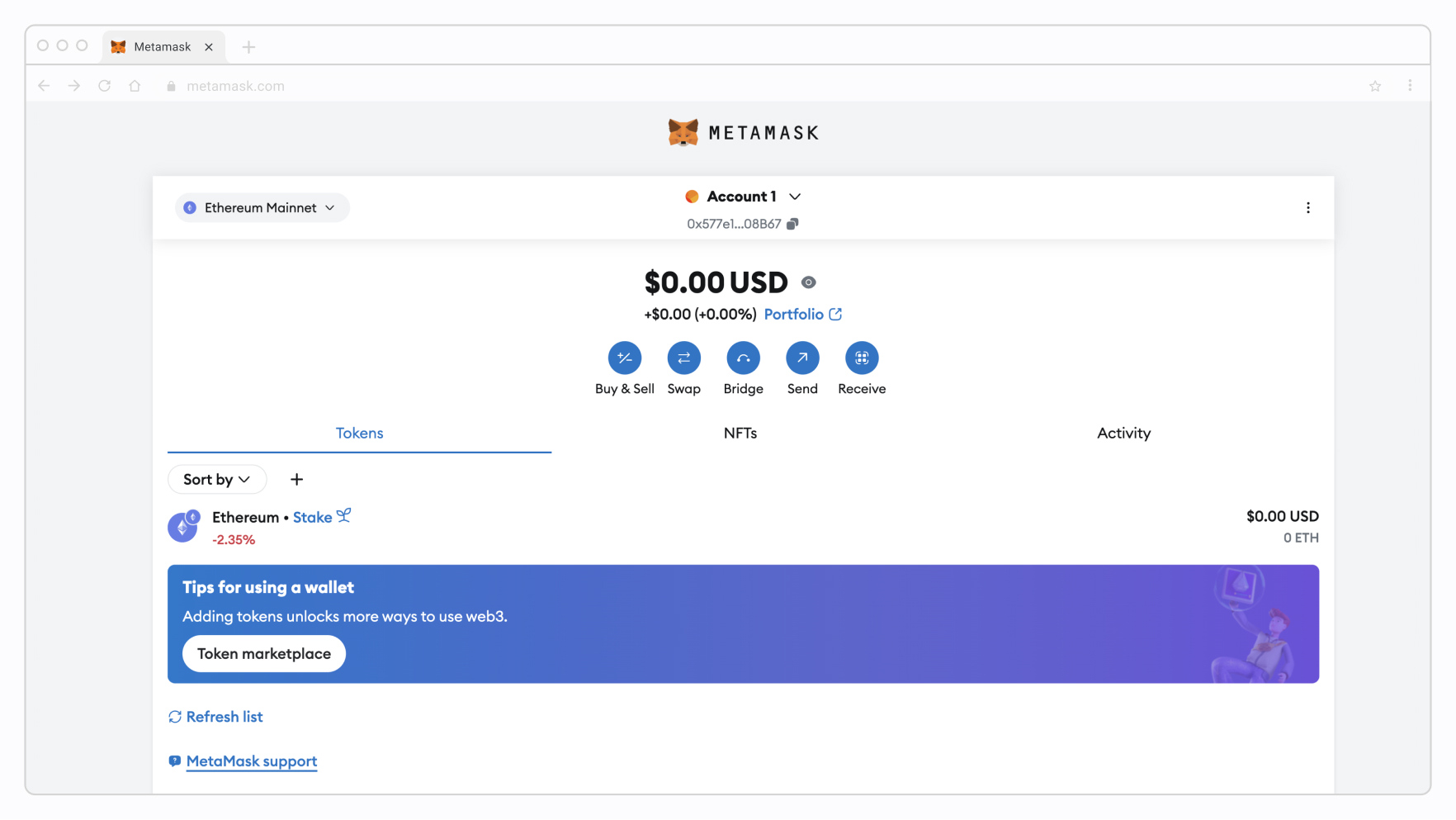Click the Buy & Sell icon

tap(625, 358)
